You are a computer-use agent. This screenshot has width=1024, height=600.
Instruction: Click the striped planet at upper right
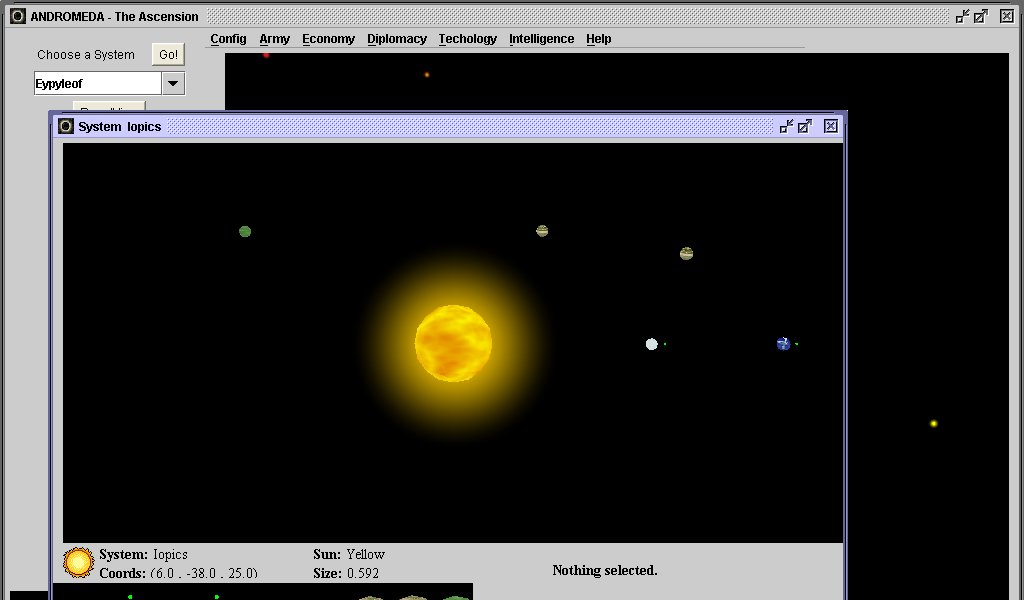click(686, 254)
